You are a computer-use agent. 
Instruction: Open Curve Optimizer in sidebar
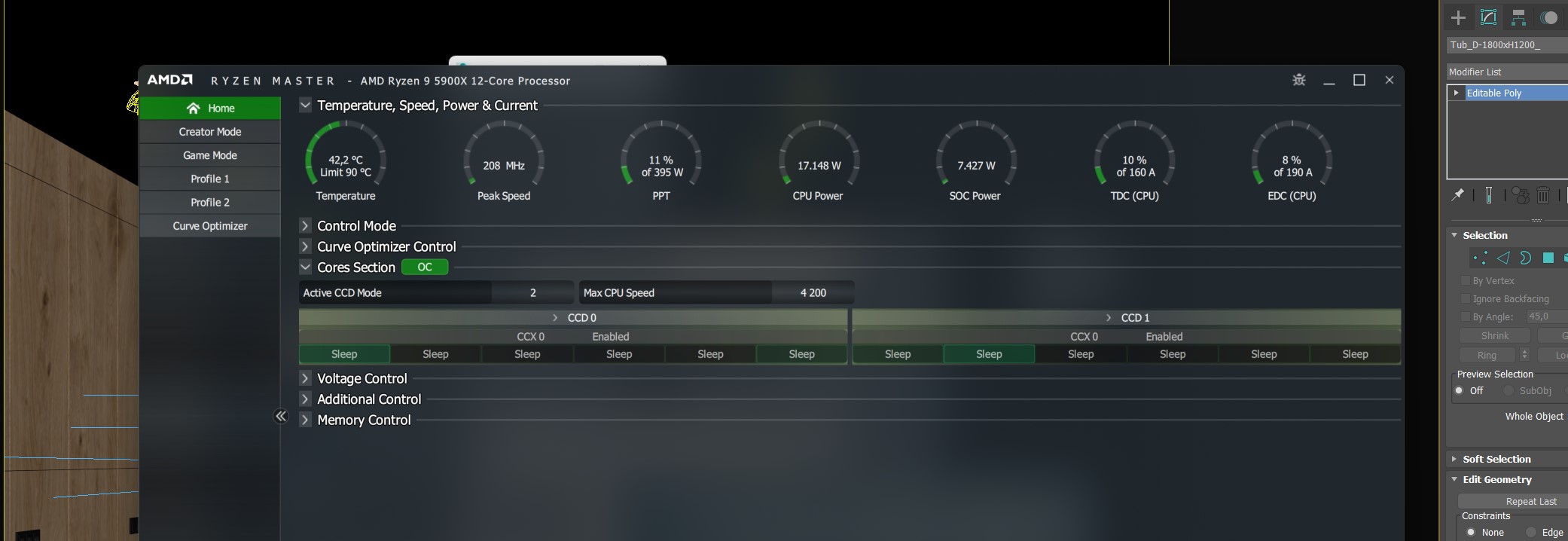pyautogui.click(x=210, y=226)
